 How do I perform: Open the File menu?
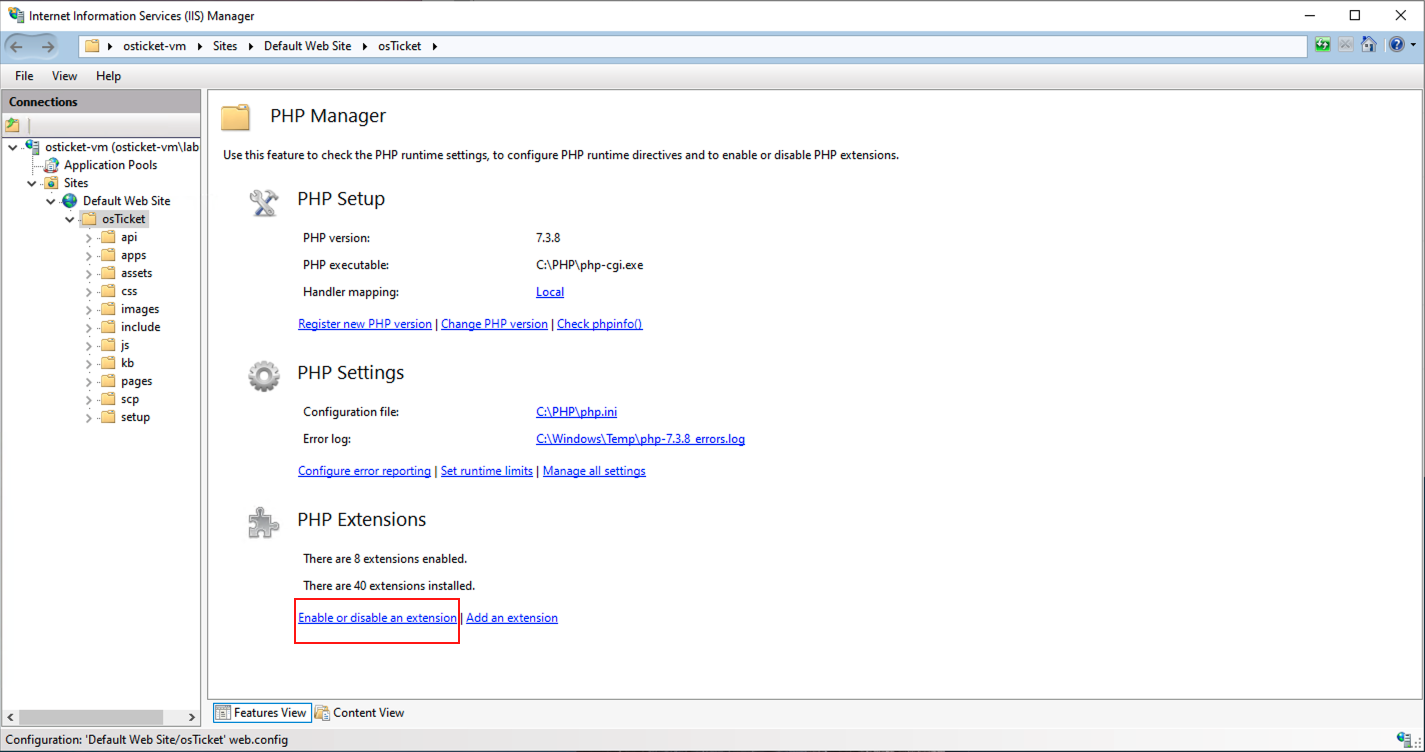(24, 76)
